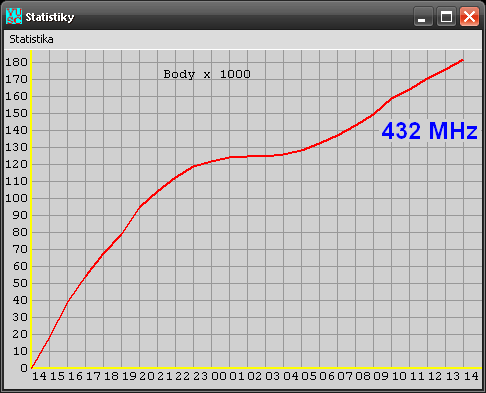Click the Statistiky title bar text

point(50,17)
